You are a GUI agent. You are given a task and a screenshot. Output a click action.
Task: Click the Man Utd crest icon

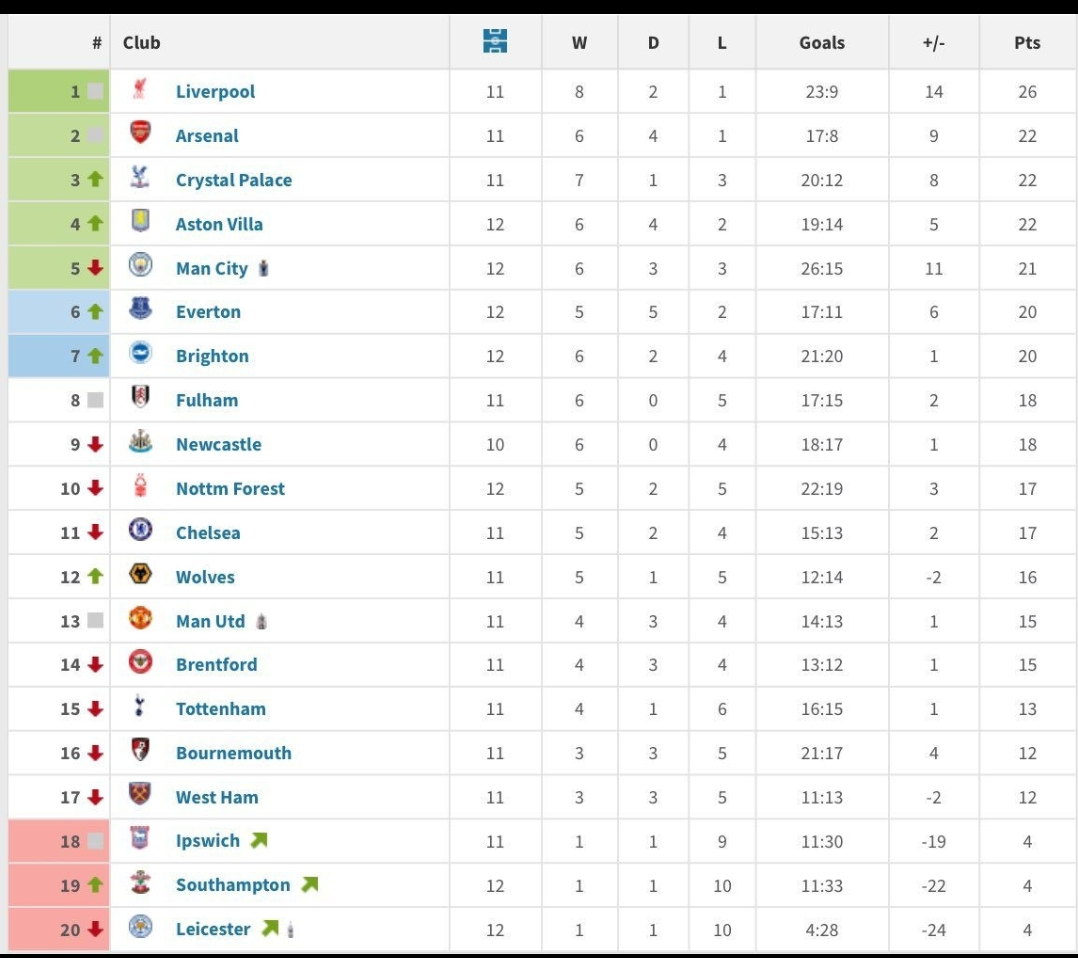pos(140,620)
